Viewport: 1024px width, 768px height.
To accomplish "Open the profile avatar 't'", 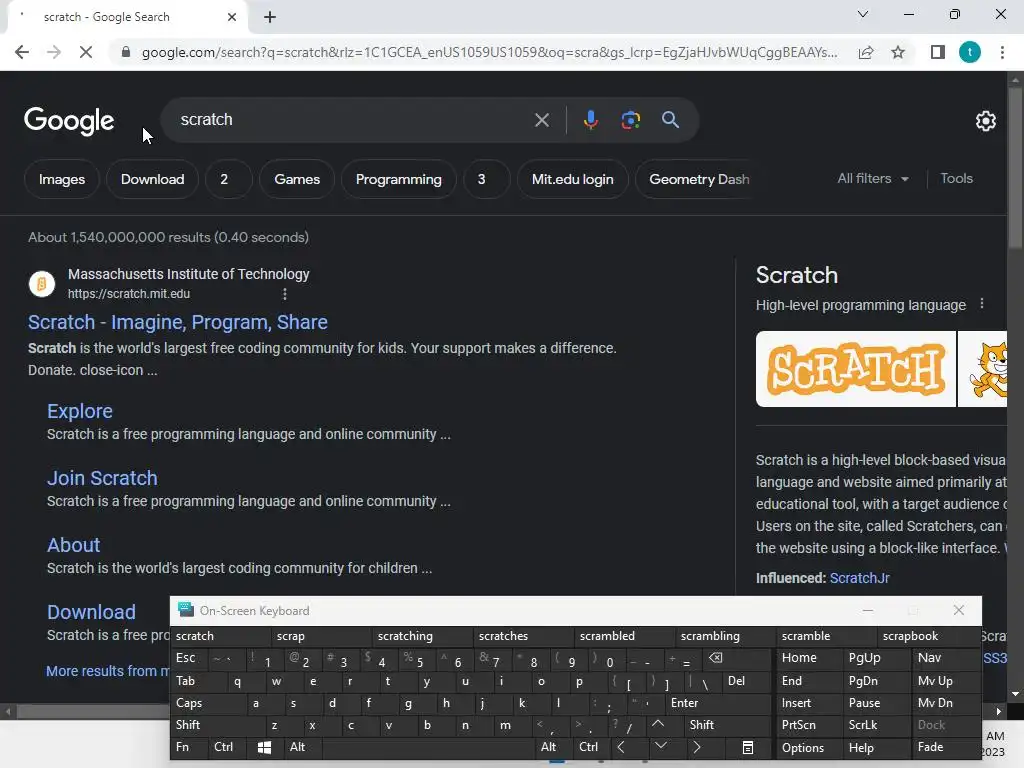I will pyautogui.click(x=970, y=52).
